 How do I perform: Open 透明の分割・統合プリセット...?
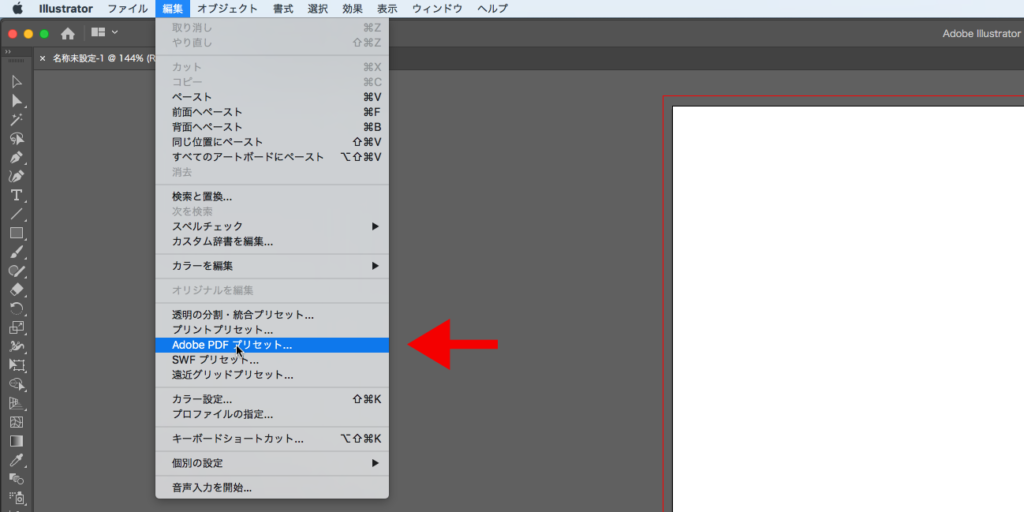272,315
